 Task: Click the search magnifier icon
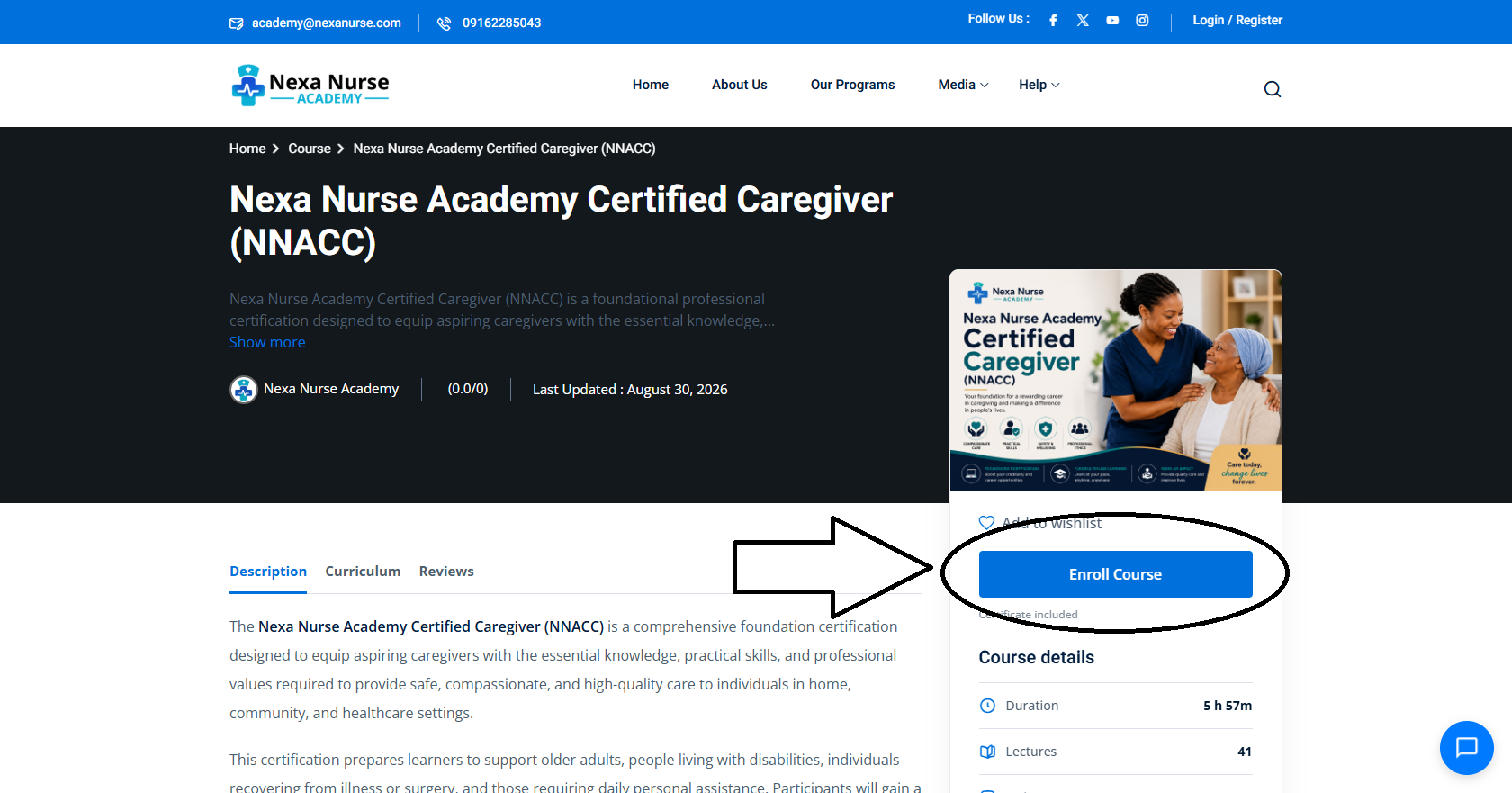1273,89
